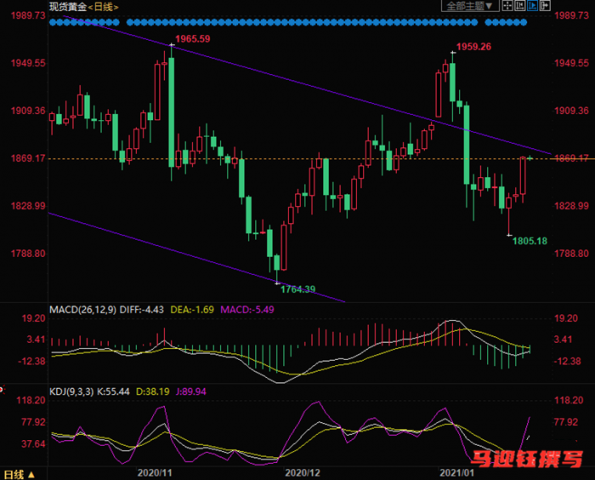Select the upper purple channel trendline

(304, 83)
